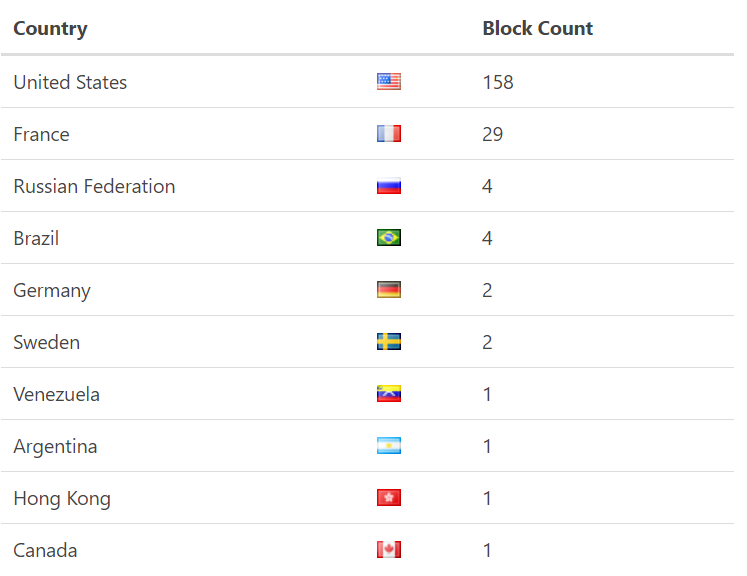This screenshot has height=576, width=747.
Task: Click the United States flag icon
Action: click(x=389, y=82)
